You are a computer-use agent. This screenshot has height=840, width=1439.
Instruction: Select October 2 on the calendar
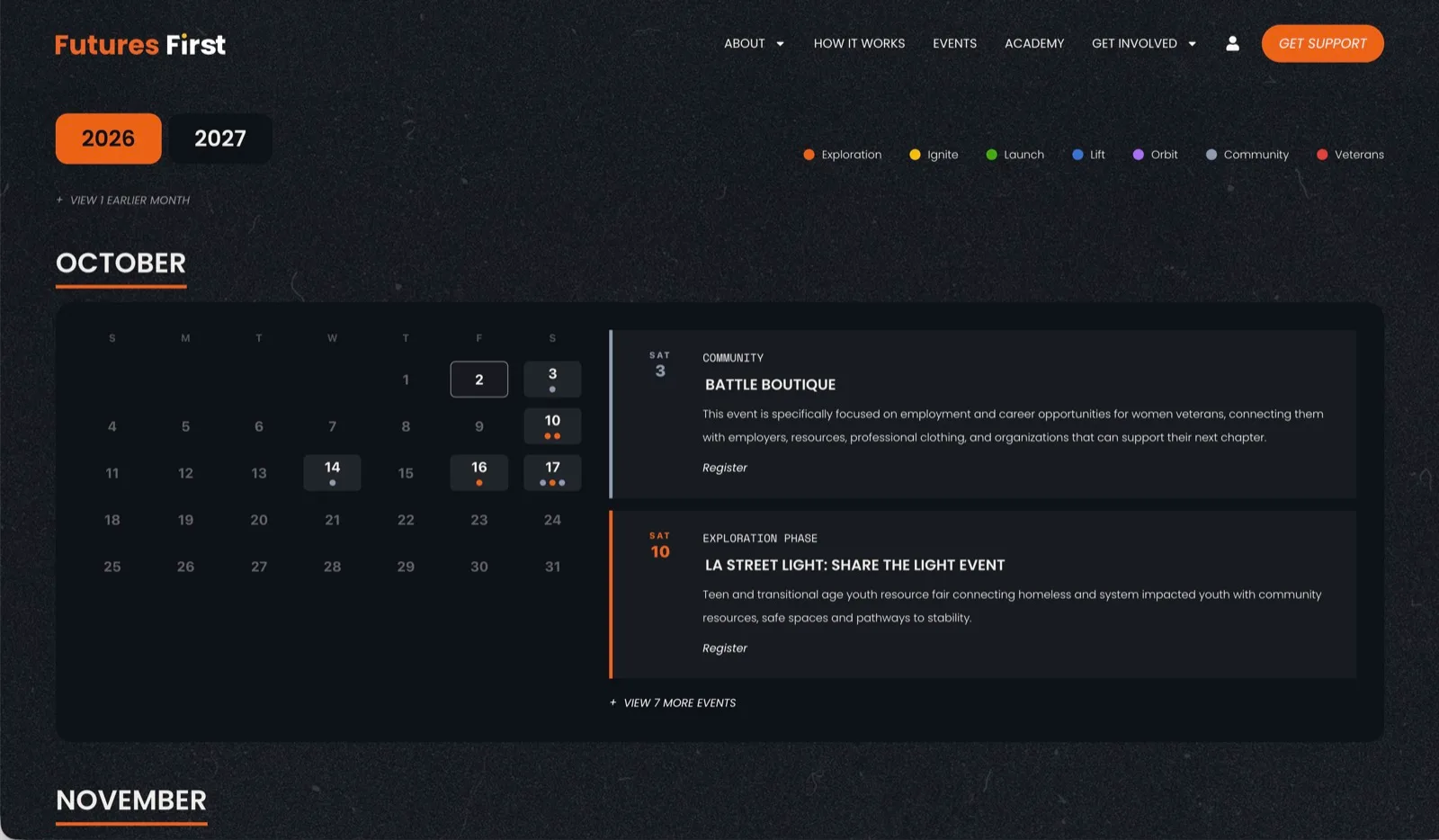tap(479, 380)
